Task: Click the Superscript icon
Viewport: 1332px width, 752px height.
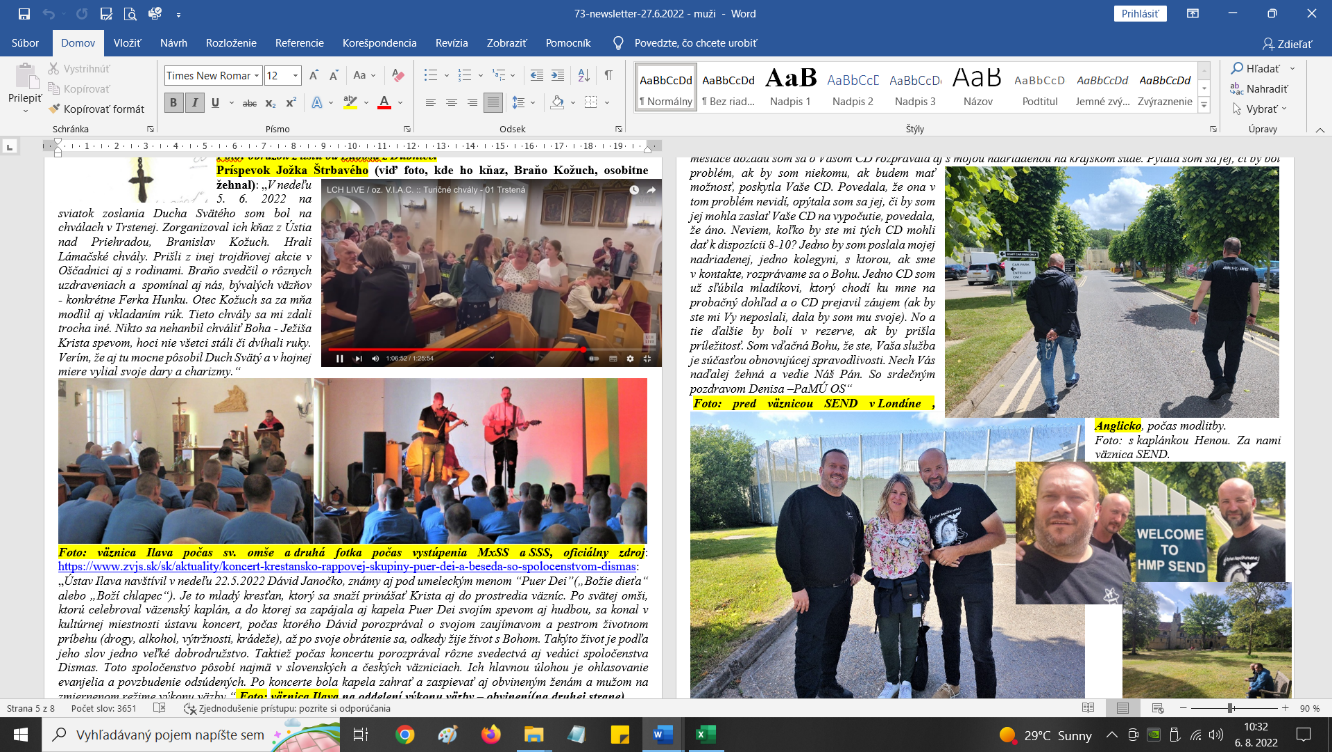Action: (x=290, y=103)
